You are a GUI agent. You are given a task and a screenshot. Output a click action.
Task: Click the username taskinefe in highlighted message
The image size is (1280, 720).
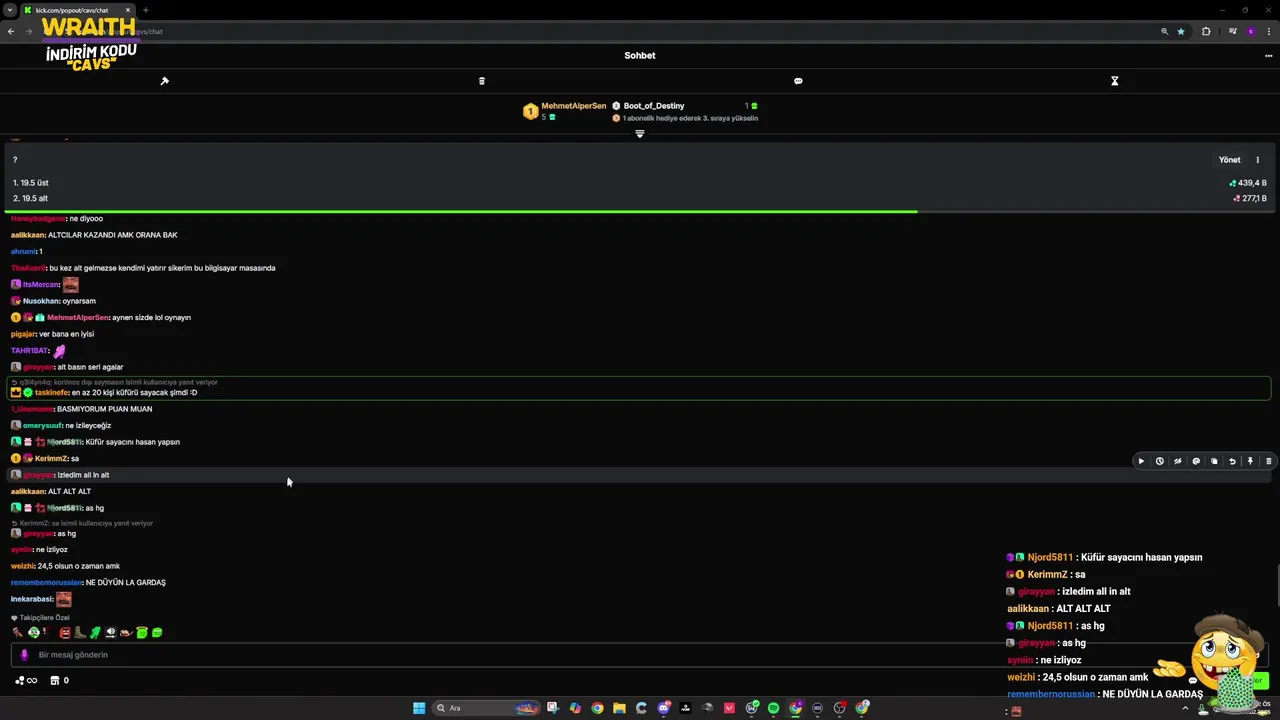pyautogui.click(x=52, y=393)
